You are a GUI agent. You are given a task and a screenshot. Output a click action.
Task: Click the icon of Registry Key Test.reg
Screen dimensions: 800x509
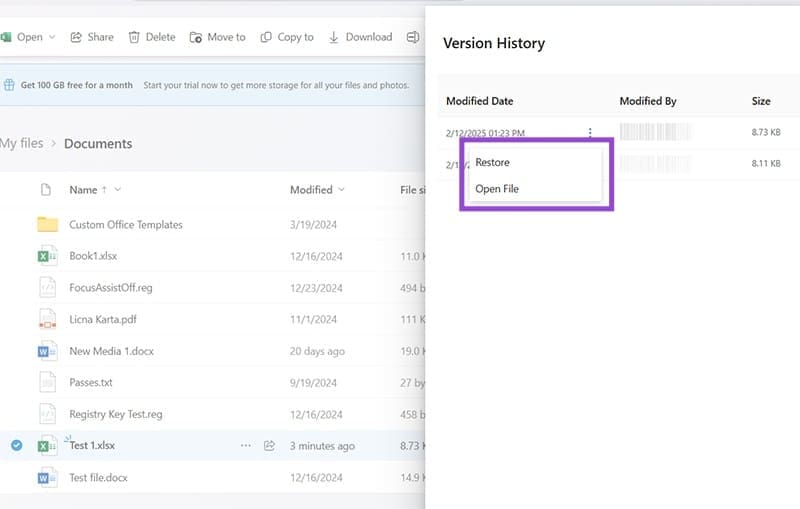click(x=47, y=414)
